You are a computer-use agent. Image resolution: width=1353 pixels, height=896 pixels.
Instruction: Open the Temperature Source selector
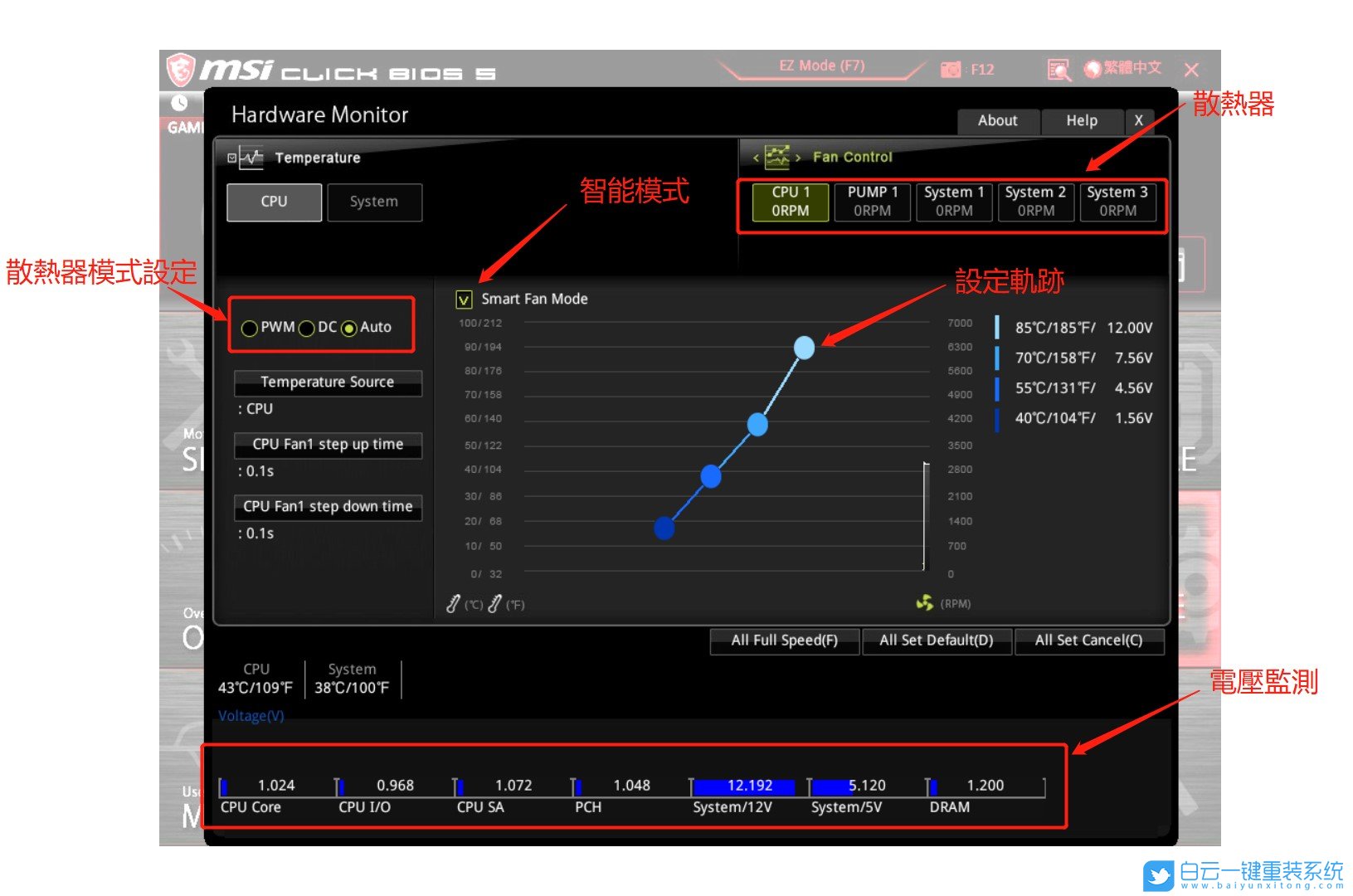(x=328, y=382)
